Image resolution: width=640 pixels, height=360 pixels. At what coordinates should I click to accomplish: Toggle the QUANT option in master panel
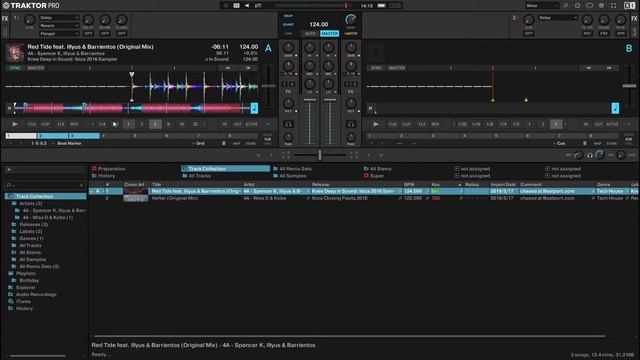pos(288,24)
